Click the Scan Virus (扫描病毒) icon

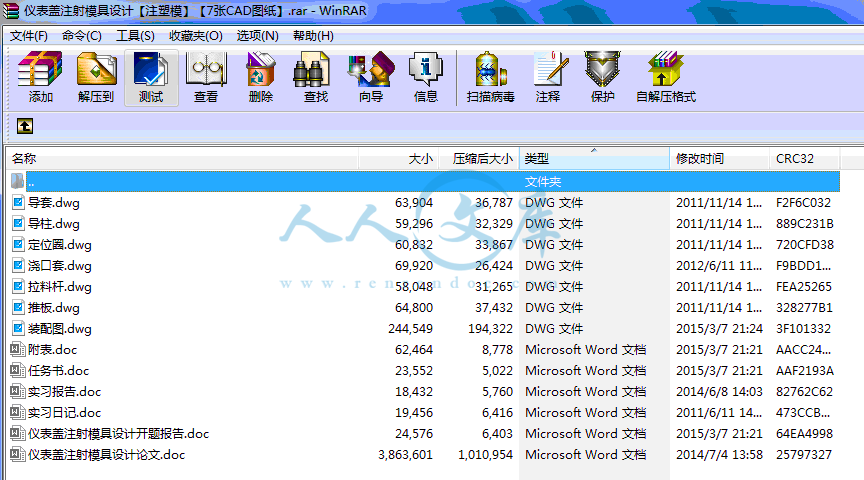[x=490, y=69]
